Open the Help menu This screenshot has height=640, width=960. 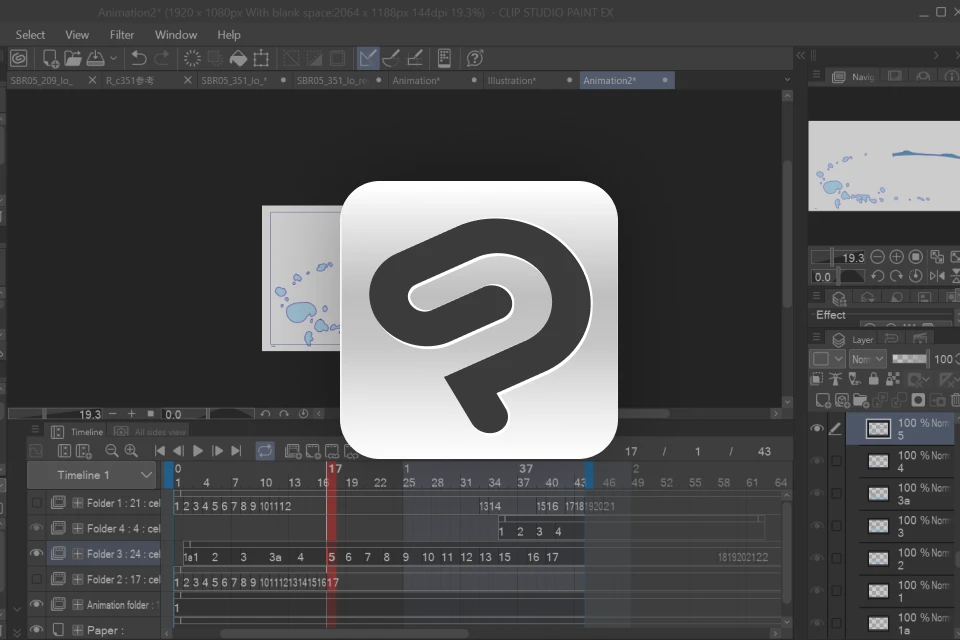pos(229,35)
